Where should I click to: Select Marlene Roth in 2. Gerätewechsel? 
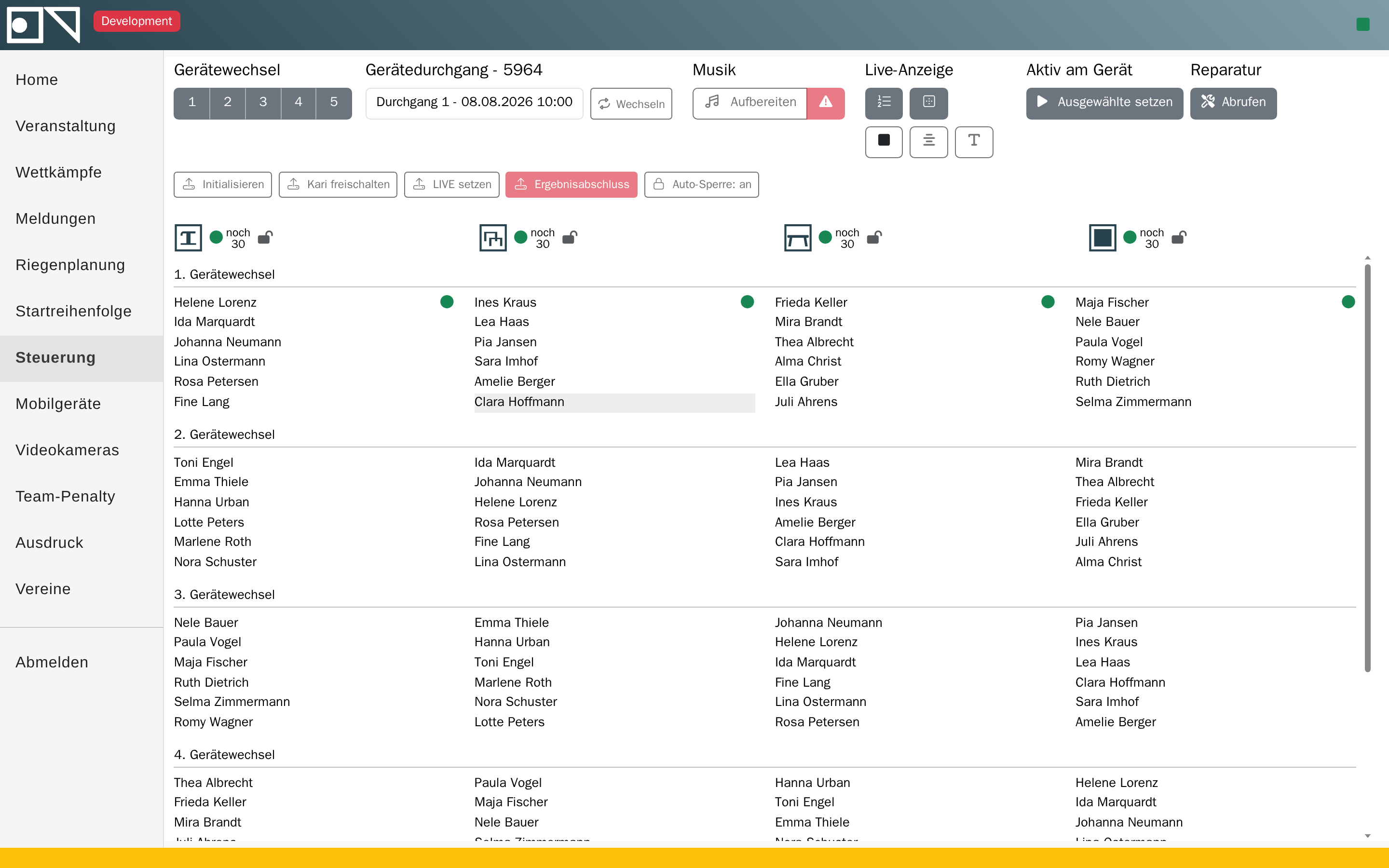(313, 542)
